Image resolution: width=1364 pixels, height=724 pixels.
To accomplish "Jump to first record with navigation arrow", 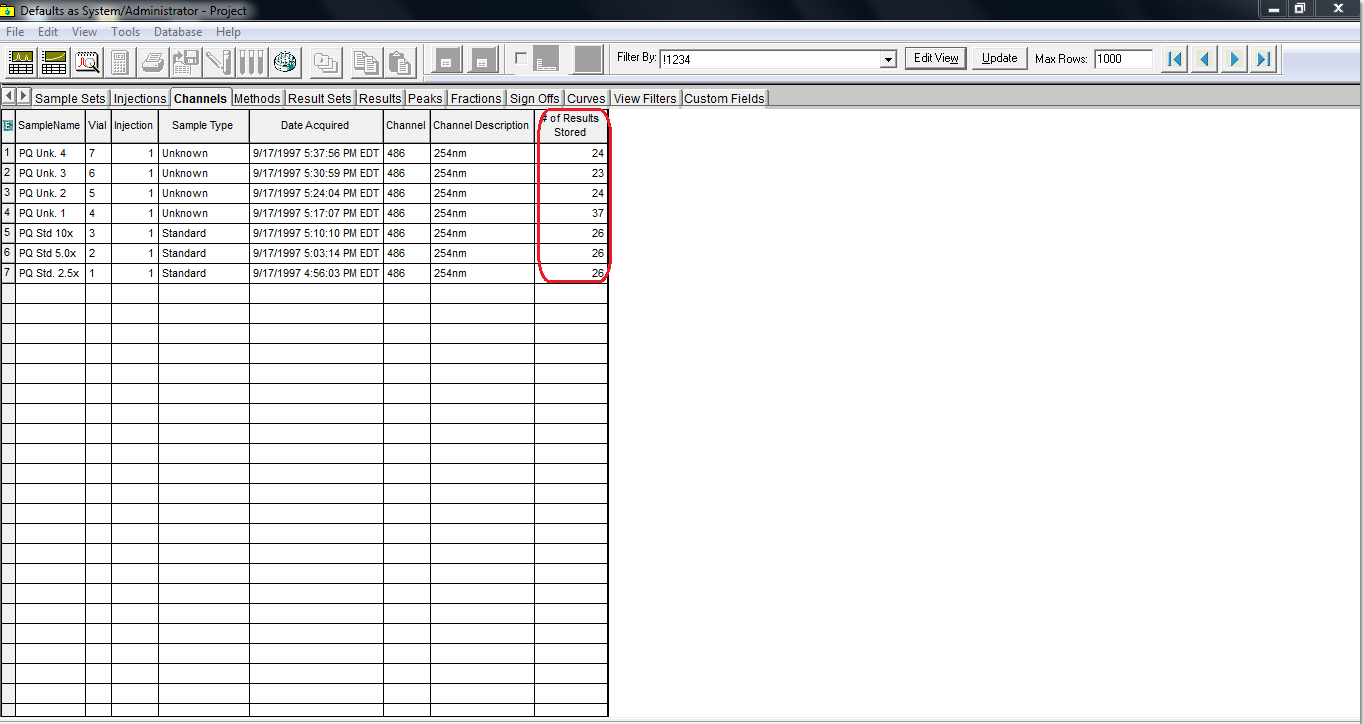I will [1174, 59].
